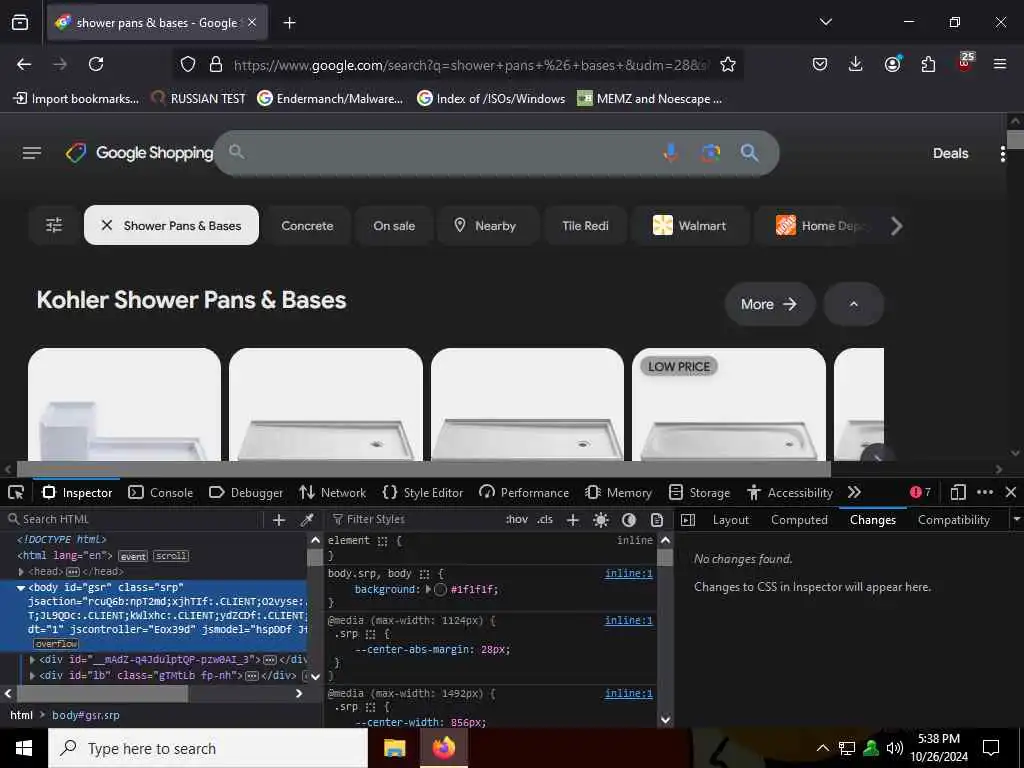Screen dimensions: 1024x768
Task: Expand the first div child node
Action: (x=33, y=660)
